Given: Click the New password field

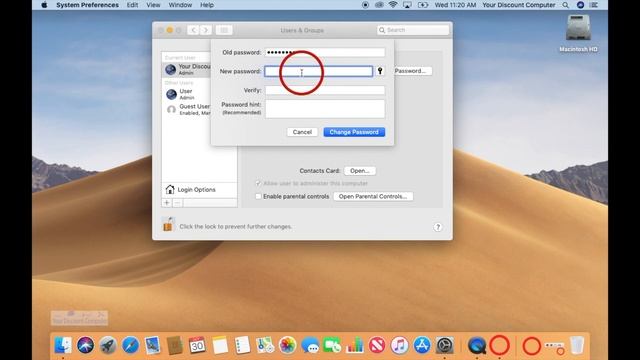Looking at the screenshot, I should pyautogui.click(x=318, y=71).
